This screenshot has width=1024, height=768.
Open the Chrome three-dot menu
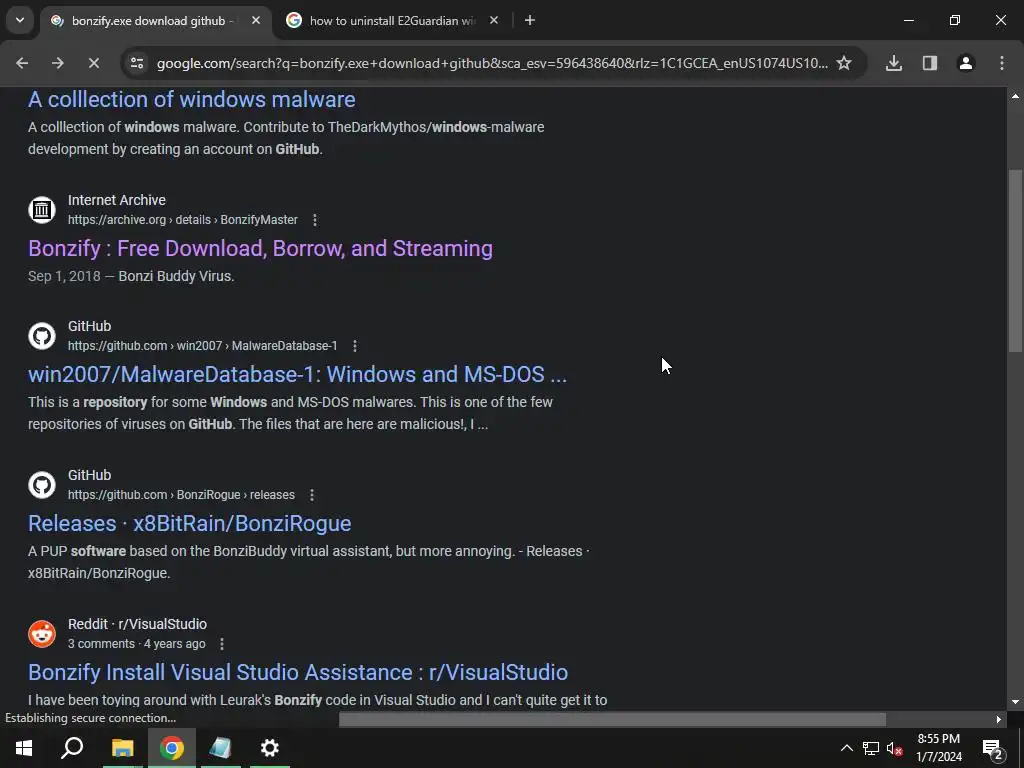1002,63
